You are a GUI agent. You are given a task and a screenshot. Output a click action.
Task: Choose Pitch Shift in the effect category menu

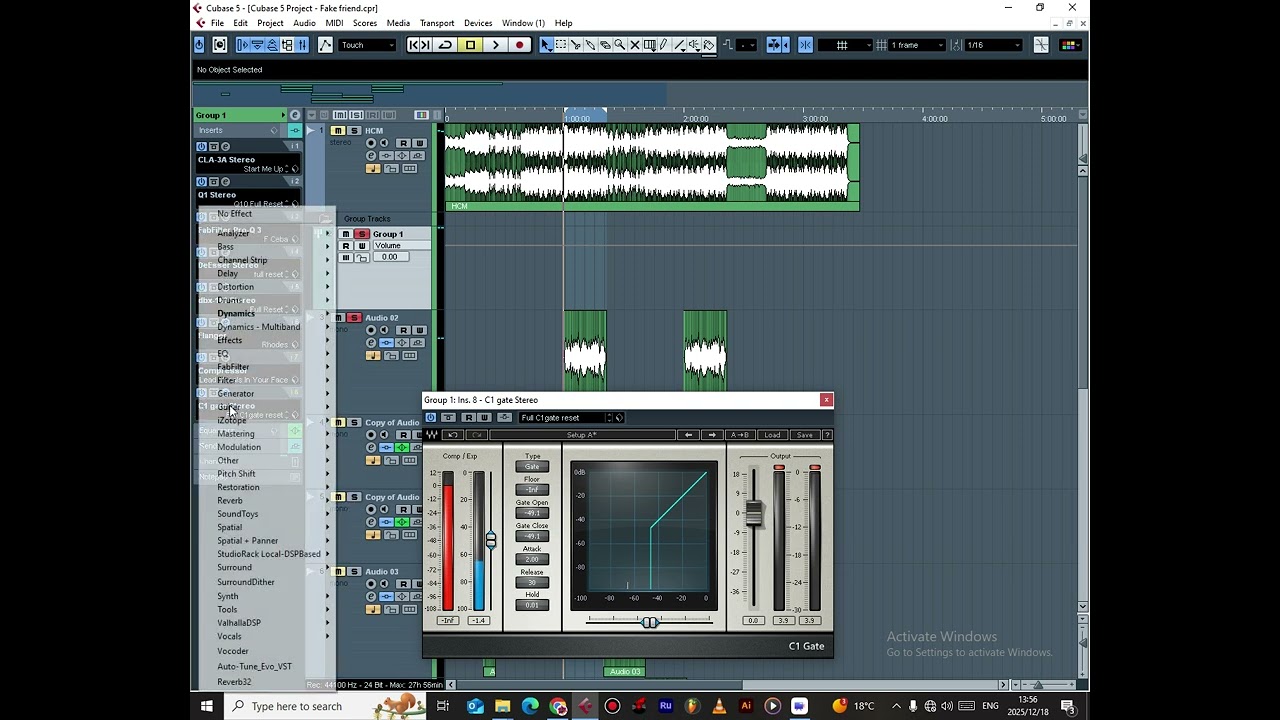(236, 474)
